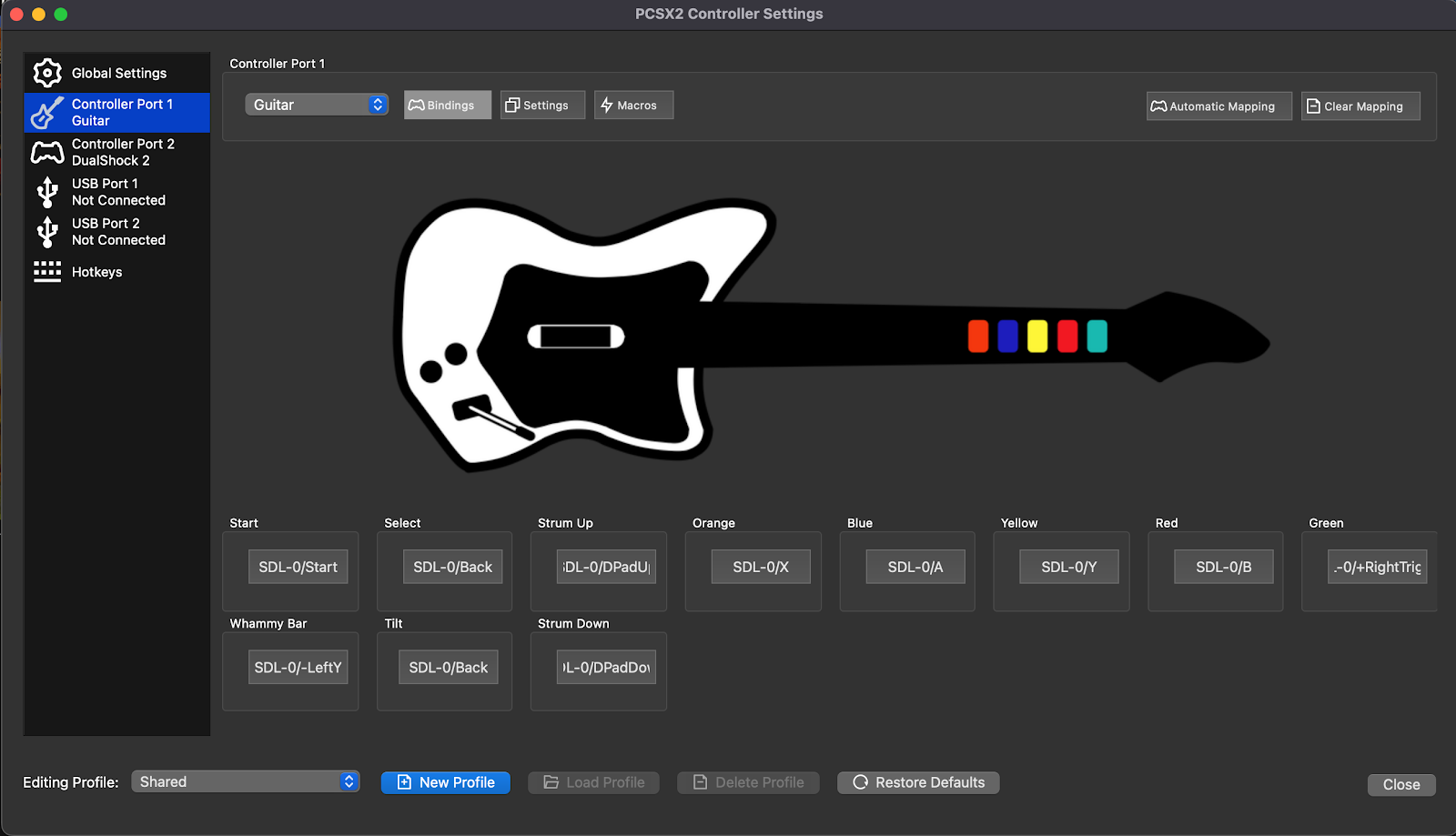Screen dimensions: 1456x836
Task: Open the Editing Profile Shared dropdown
Action: pos(246,781)
